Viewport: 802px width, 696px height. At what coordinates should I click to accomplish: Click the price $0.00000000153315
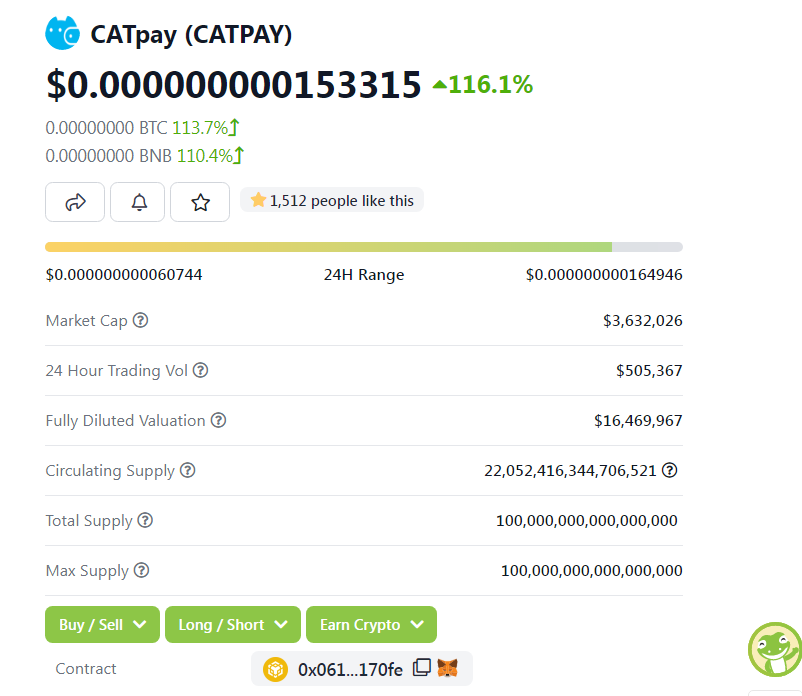point(234,84)
